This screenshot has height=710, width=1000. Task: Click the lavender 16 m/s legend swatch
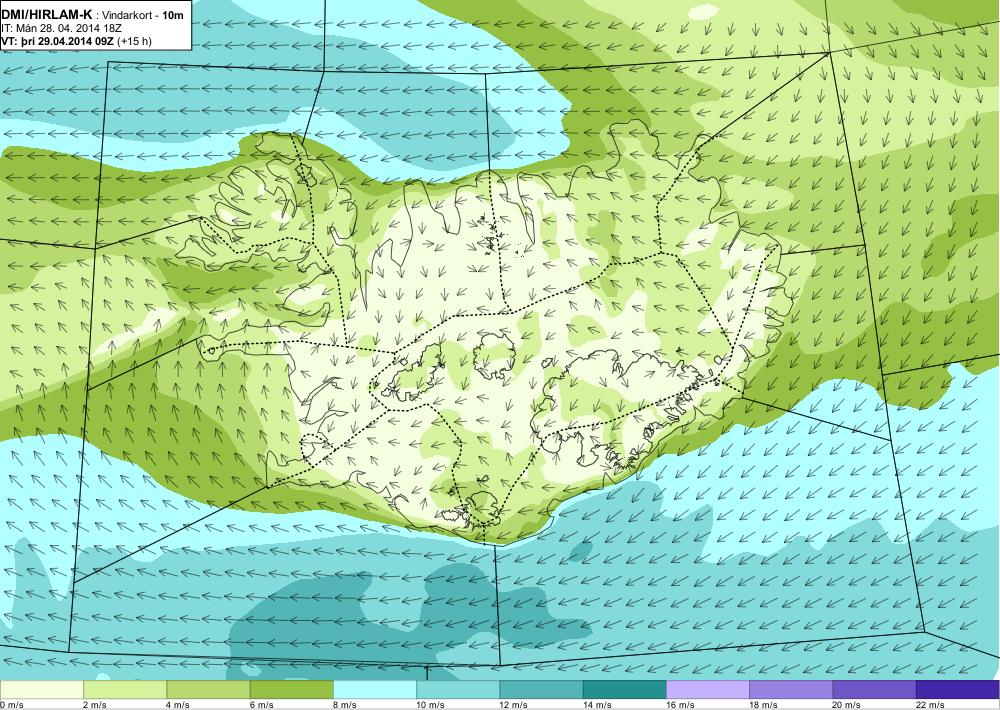[x=708, y=690]
